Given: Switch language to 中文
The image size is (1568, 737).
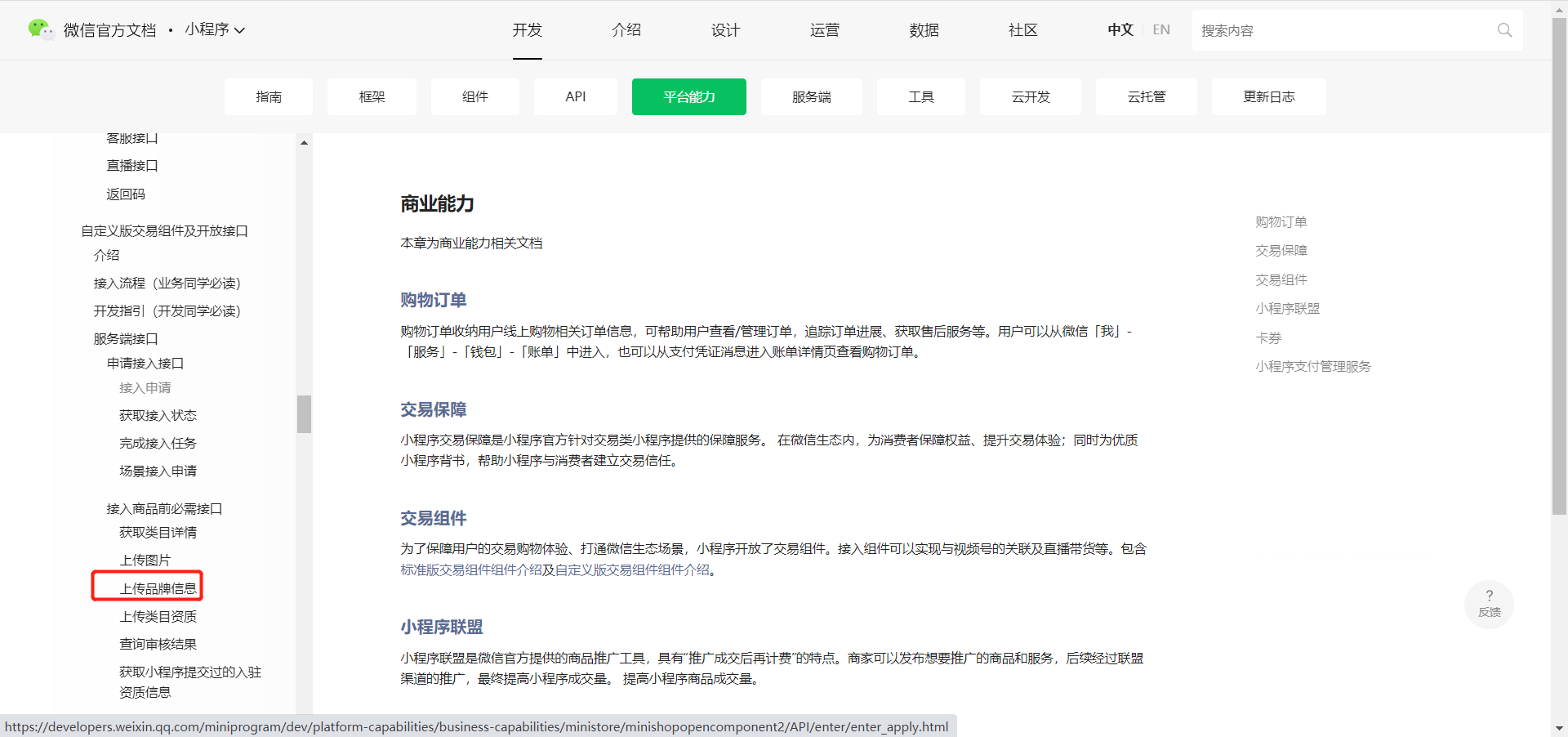Looking at the screenshot, I should 1120,29.
